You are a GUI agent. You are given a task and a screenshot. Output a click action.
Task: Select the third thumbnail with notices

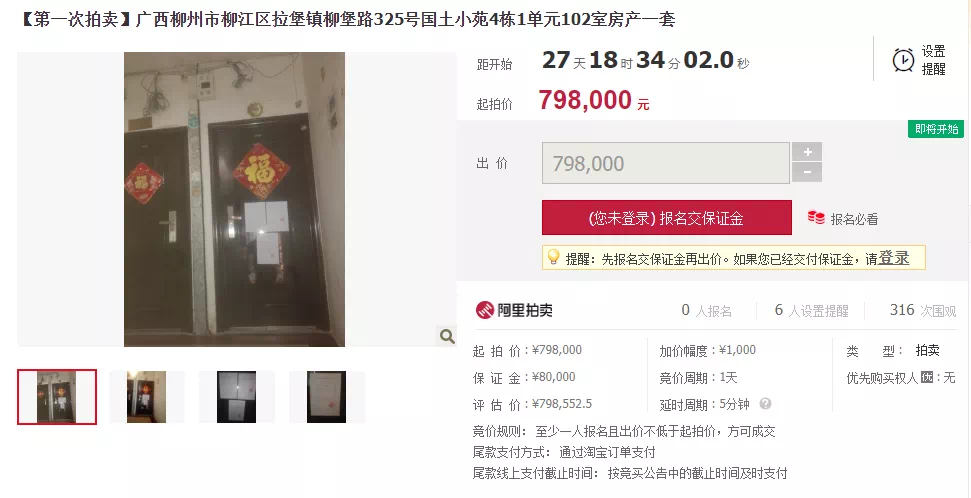[x=237, y=396]
